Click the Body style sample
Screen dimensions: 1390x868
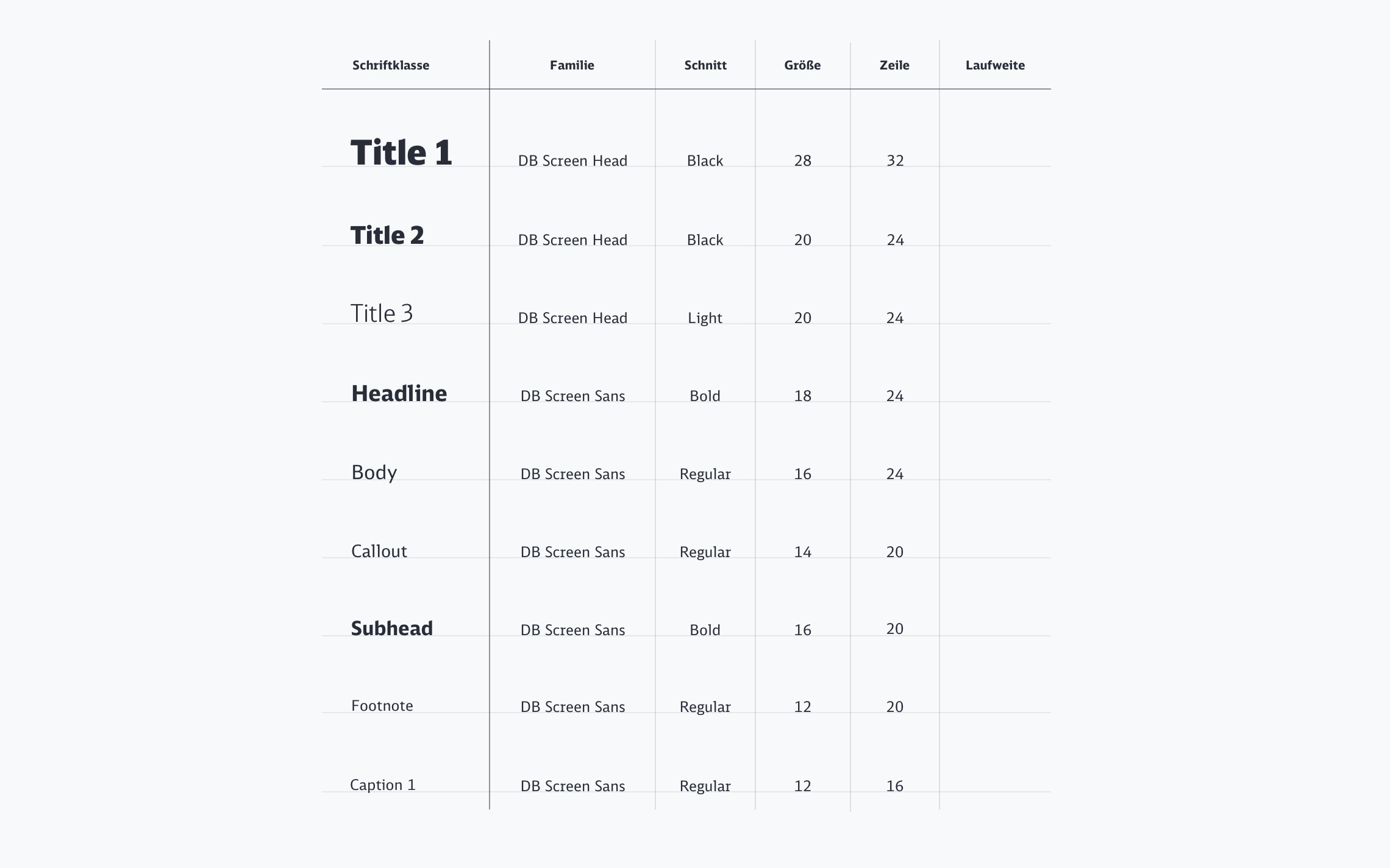point(374,472)
